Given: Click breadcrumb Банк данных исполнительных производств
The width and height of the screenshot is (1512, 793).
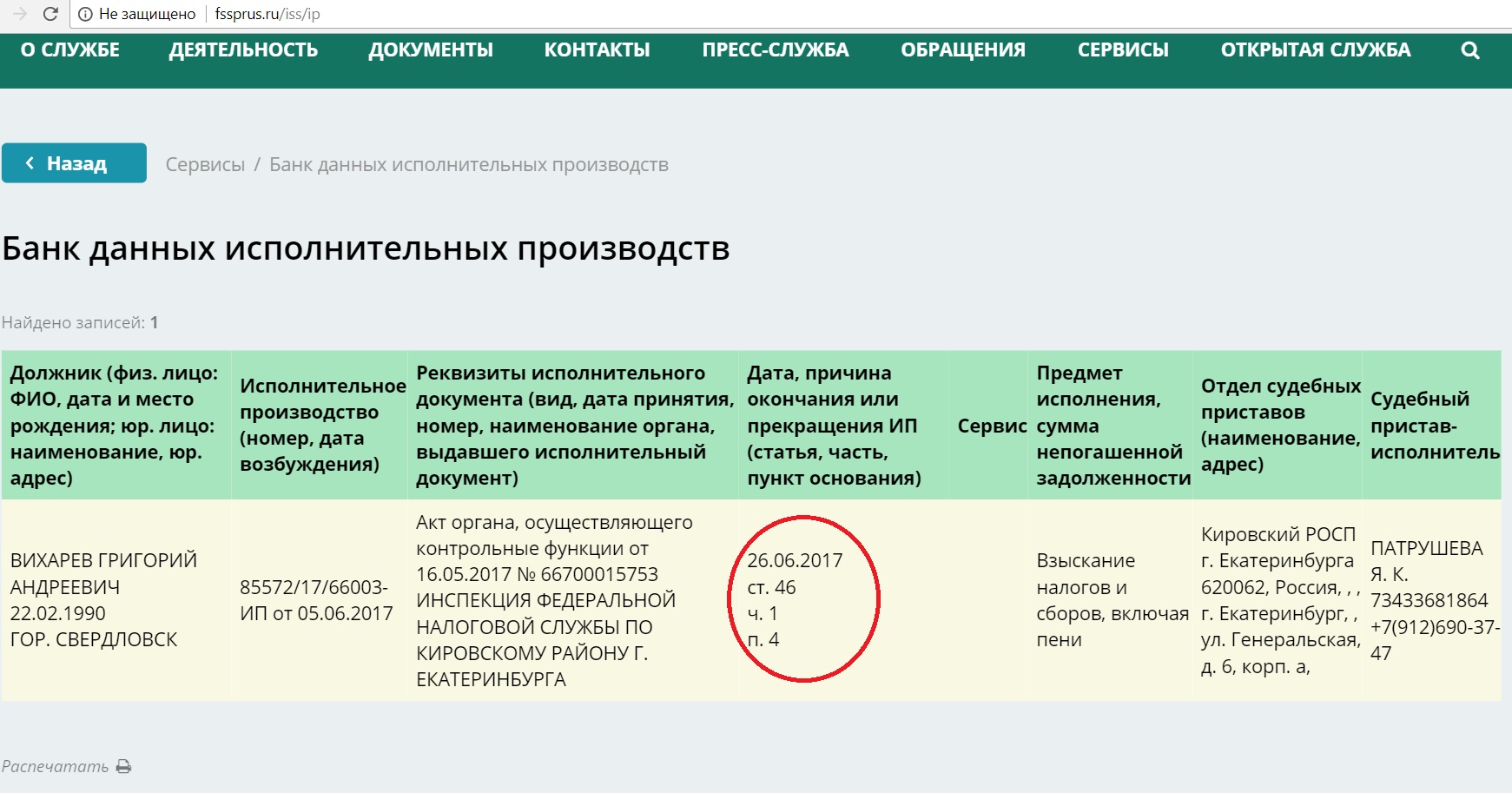Looking at the screenshot, I should point(469,163).
